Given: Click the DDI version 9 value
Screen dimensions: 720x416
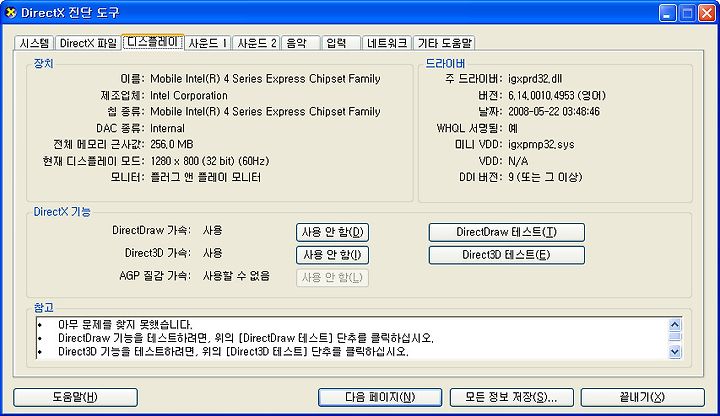Looking at the screenshot, I should pos(545,177).
